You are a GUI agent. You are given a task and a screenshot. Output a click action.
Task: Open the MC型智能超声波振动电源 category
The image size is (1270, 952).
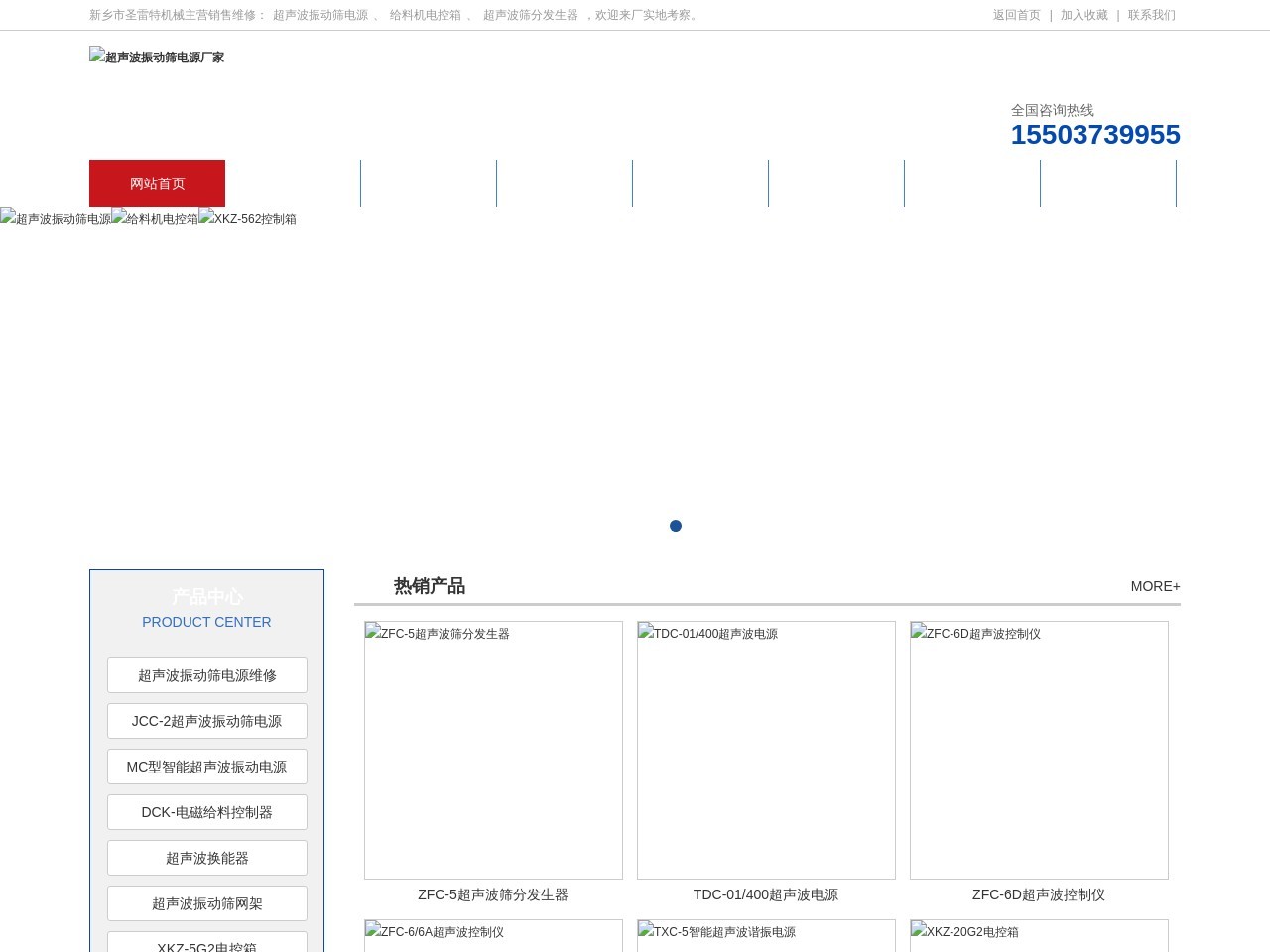(206, 767)
